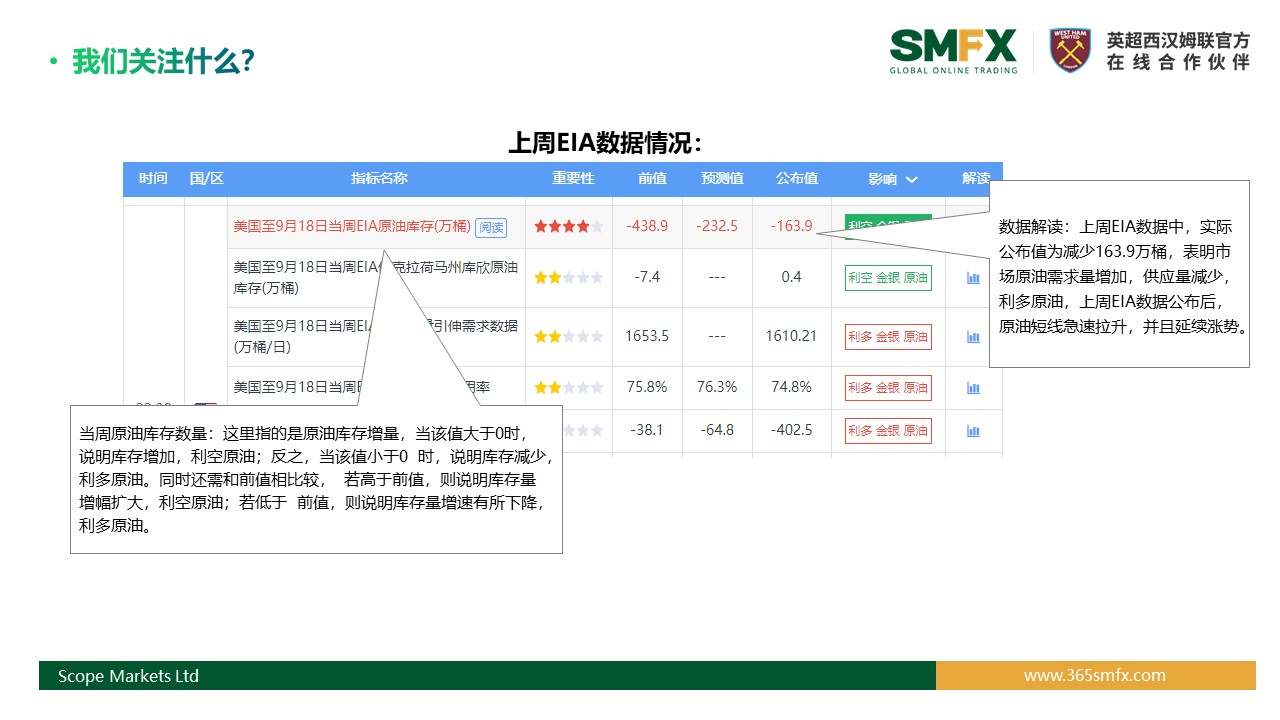Click the previous value 75.8%

[647, 387]
